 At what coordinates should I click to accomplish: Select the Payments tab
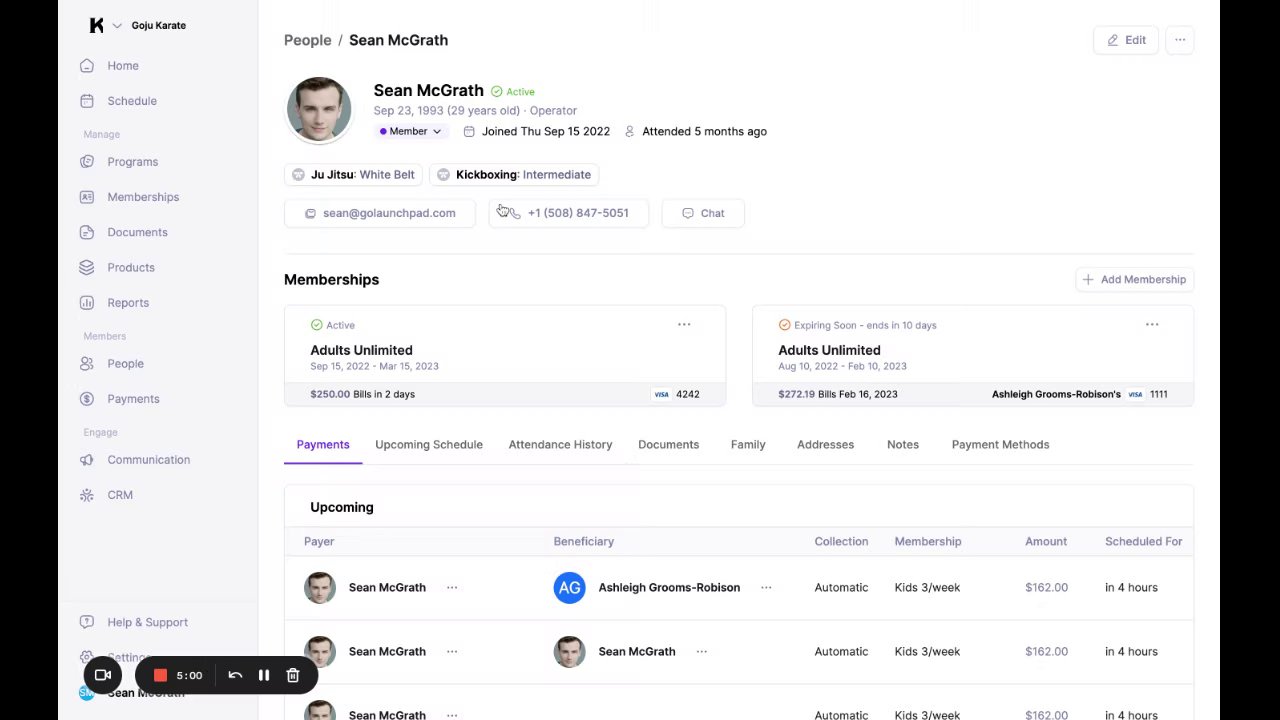point(323,445)
